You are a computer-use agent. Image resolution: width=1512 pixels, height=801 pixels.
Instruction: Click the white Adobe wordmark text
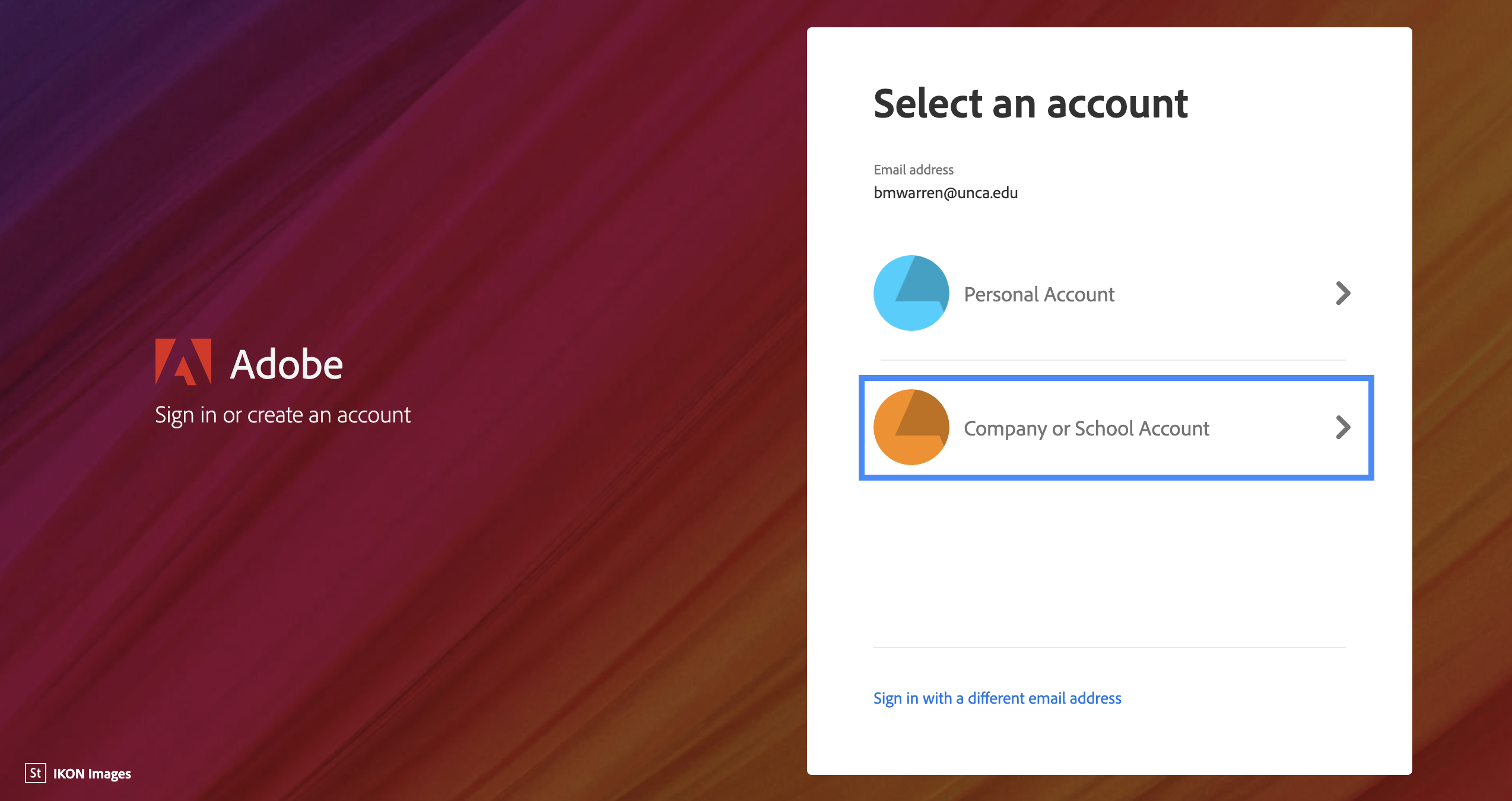[x=287, y=364]
